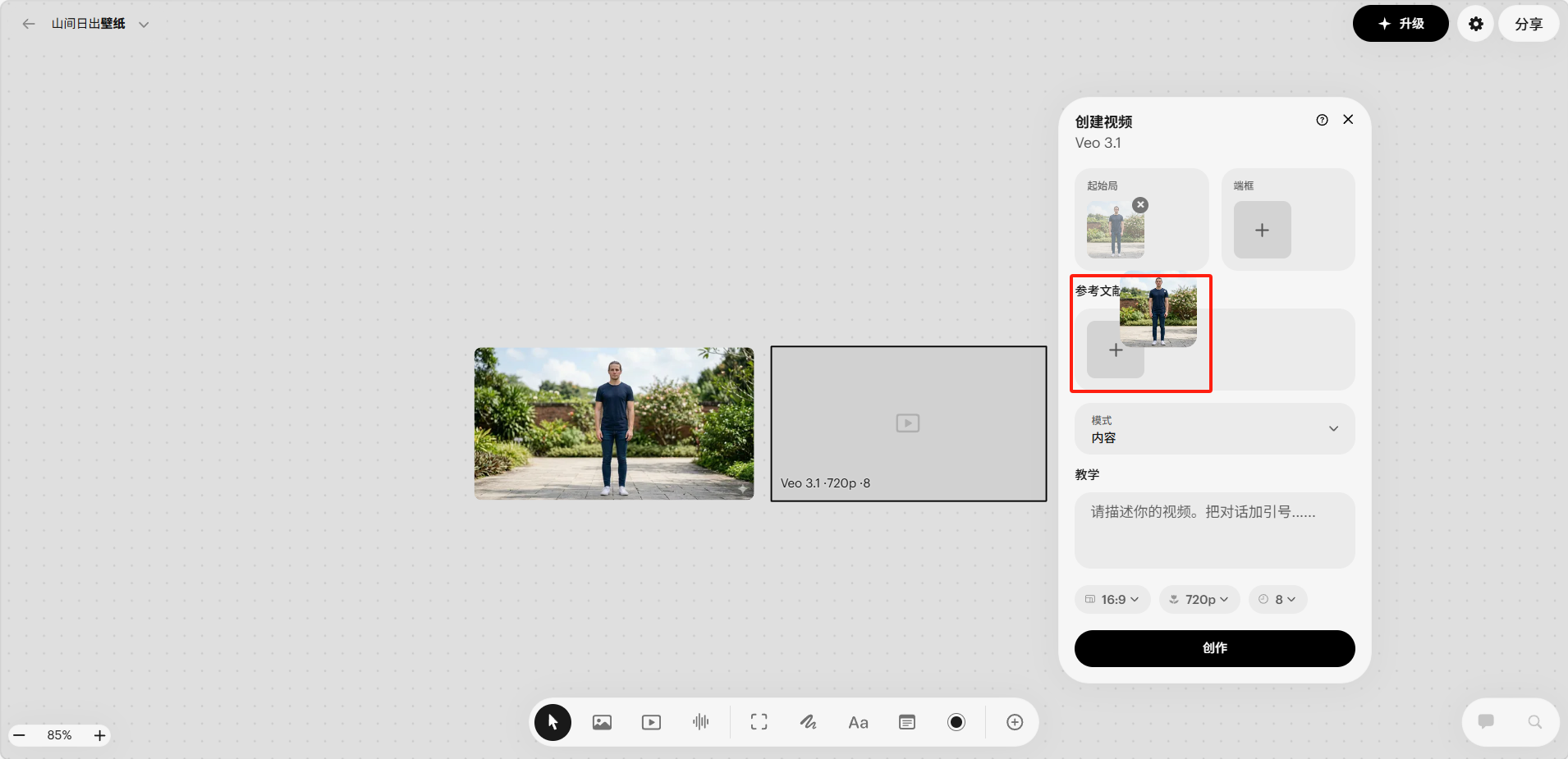Open the 720p resolution dropdown
The image size is (1568, 759).
tap(1199, 600)
